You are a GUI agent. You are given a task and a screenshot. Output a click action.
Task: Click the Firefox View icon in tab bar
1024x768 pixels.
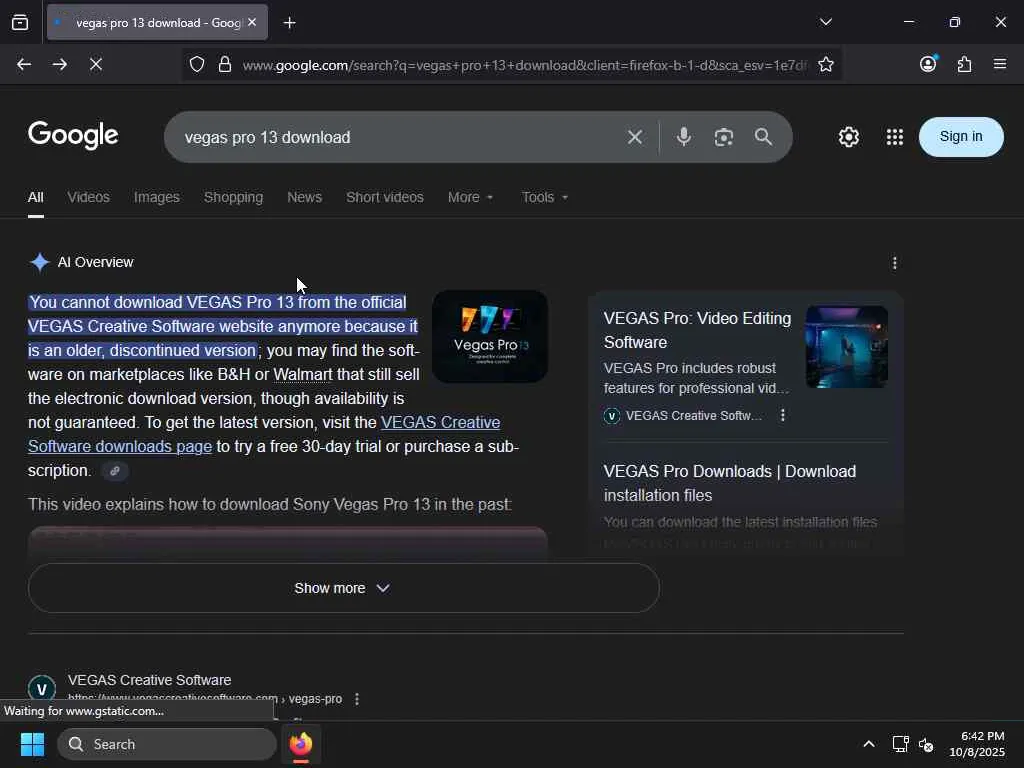pos(20,22)
